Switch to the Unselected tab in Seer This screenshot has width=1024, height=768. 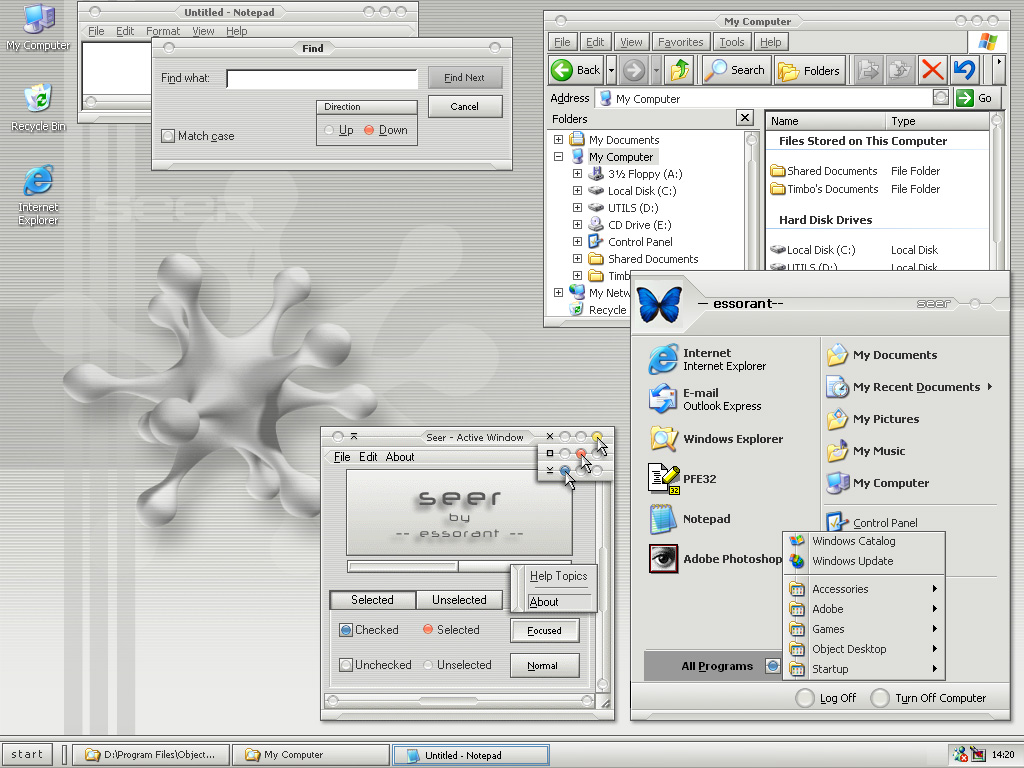click(459, 600)
